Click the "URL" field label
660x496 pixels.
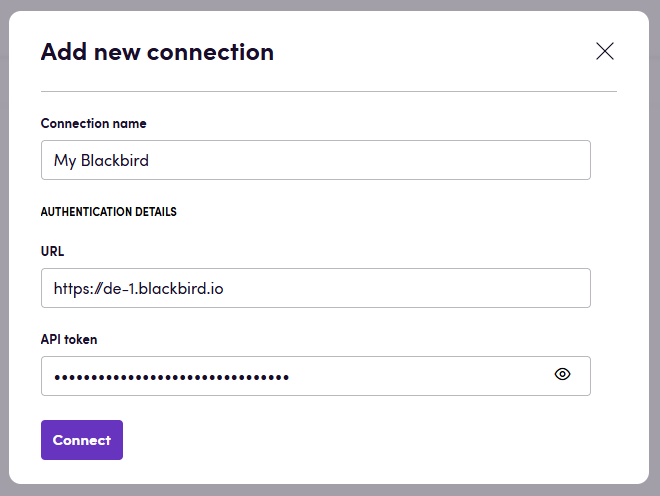(52, 252)
